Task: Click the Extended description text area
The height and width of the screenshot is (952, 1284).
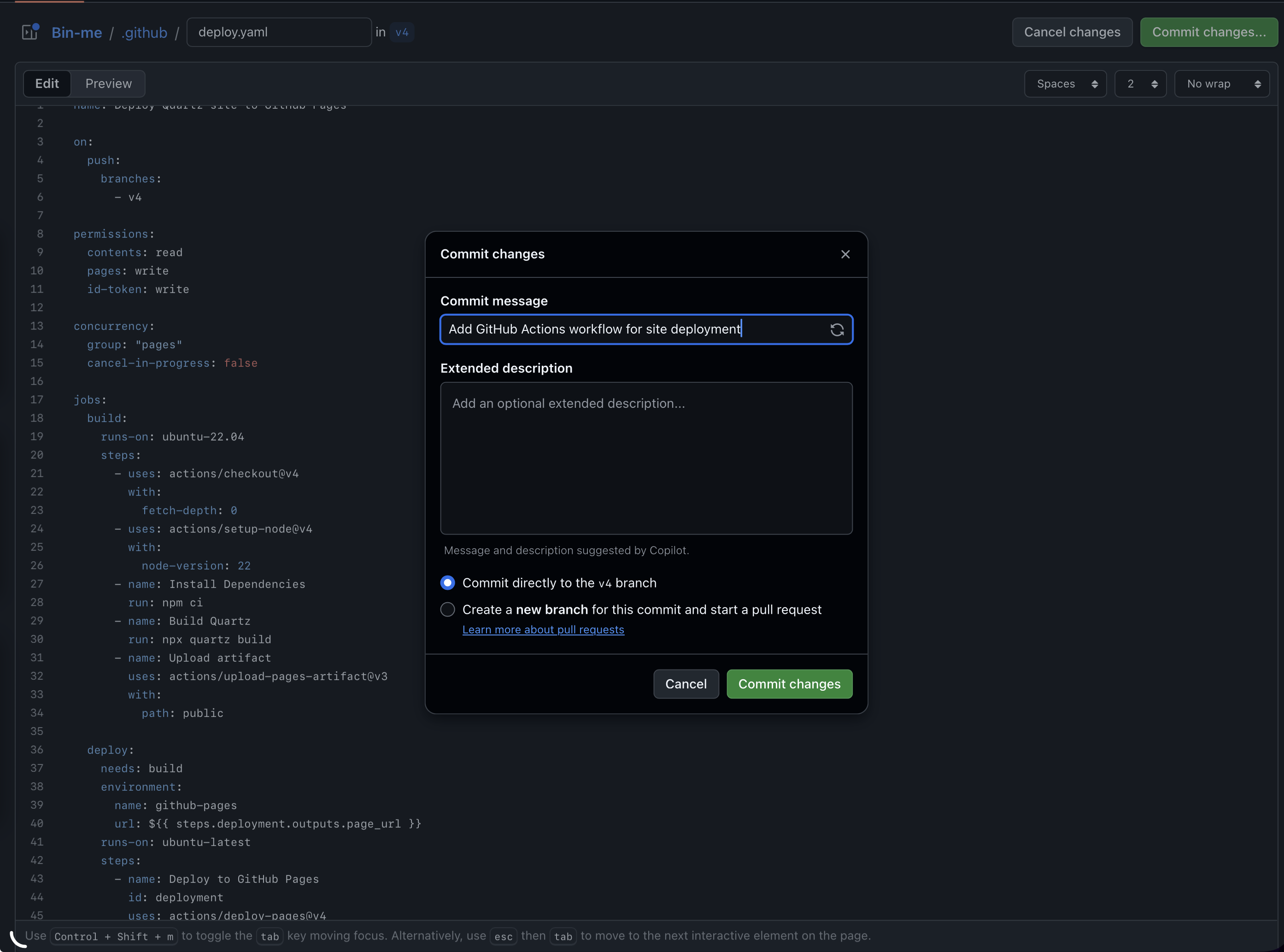Action: coord(646,458)
